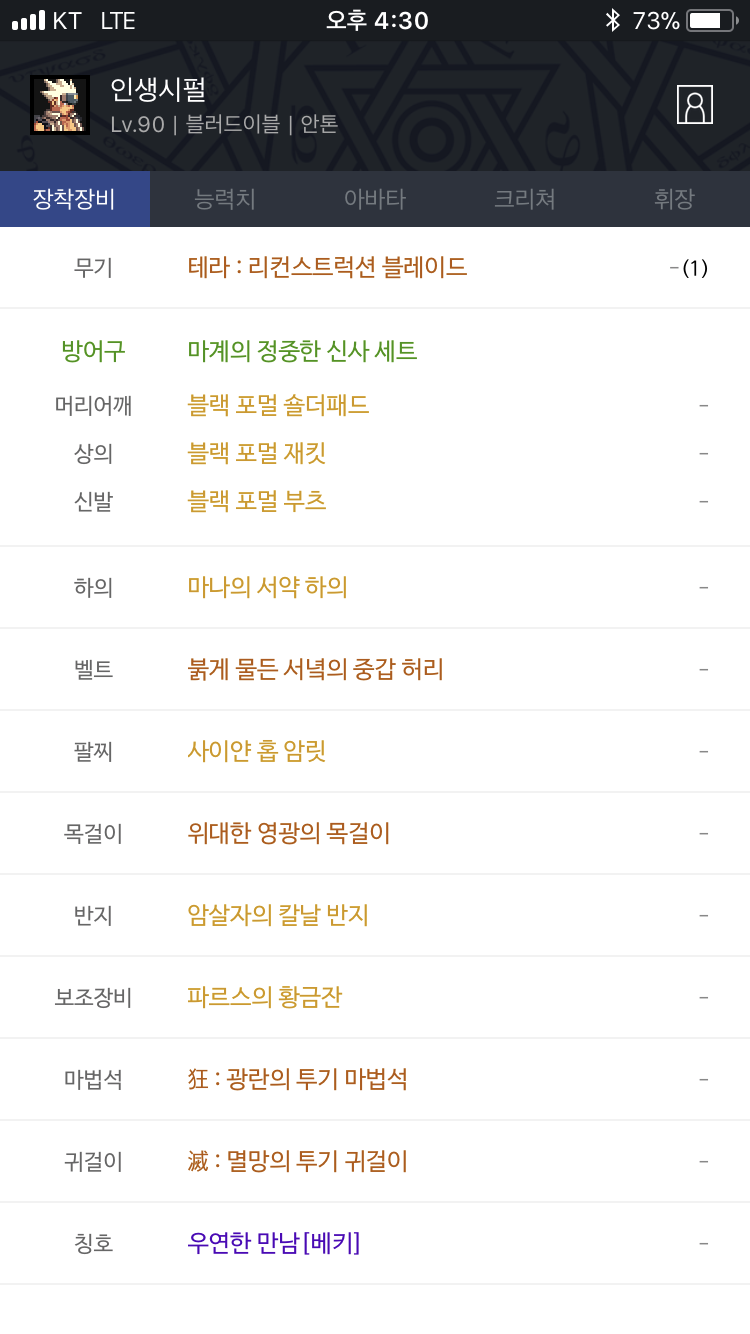Switch to the 능력치 tab
This screenshot has height=1334, width=750.
point(225,199)
